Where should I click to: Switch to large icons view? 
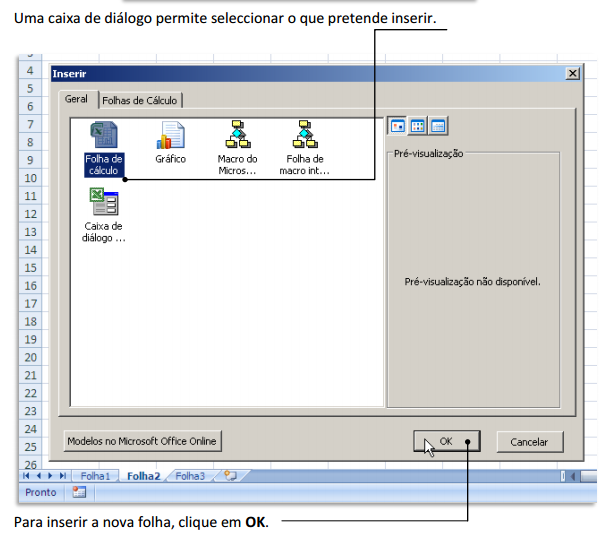coord(397,125)
